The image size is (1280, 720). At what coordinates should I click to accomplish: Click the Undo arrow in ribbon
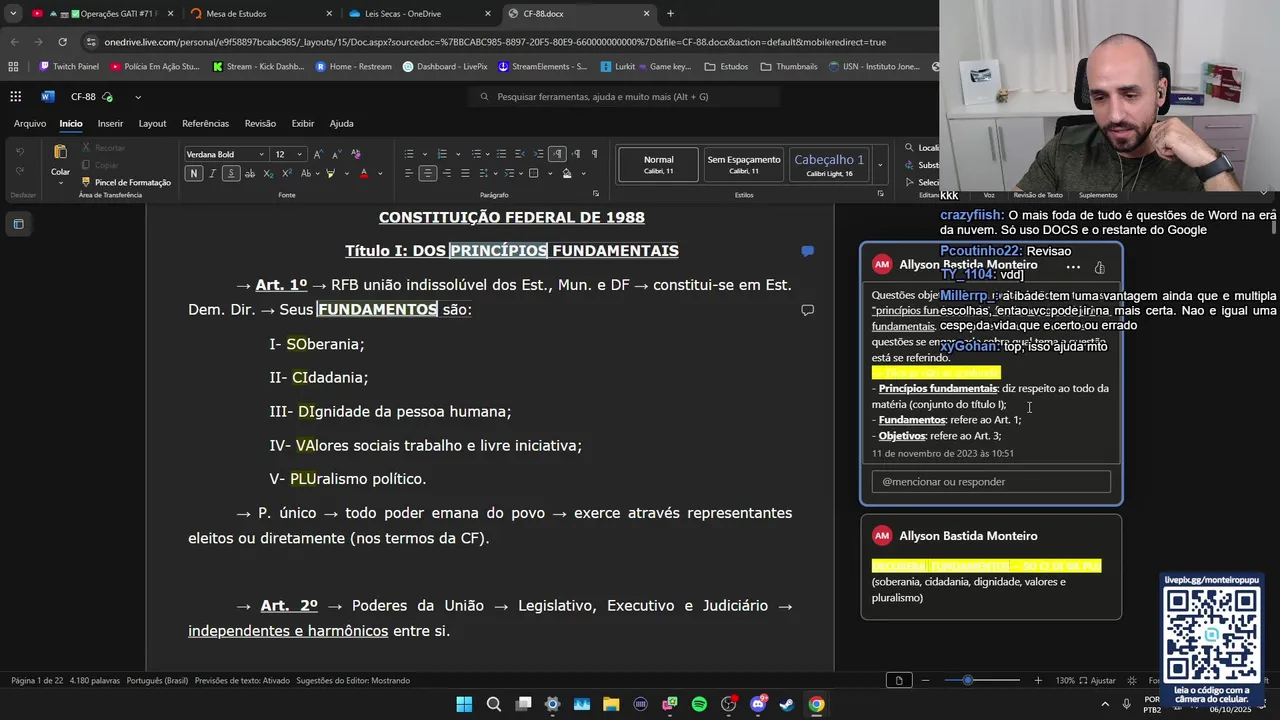pyautogui.click(x=19, y=151)
